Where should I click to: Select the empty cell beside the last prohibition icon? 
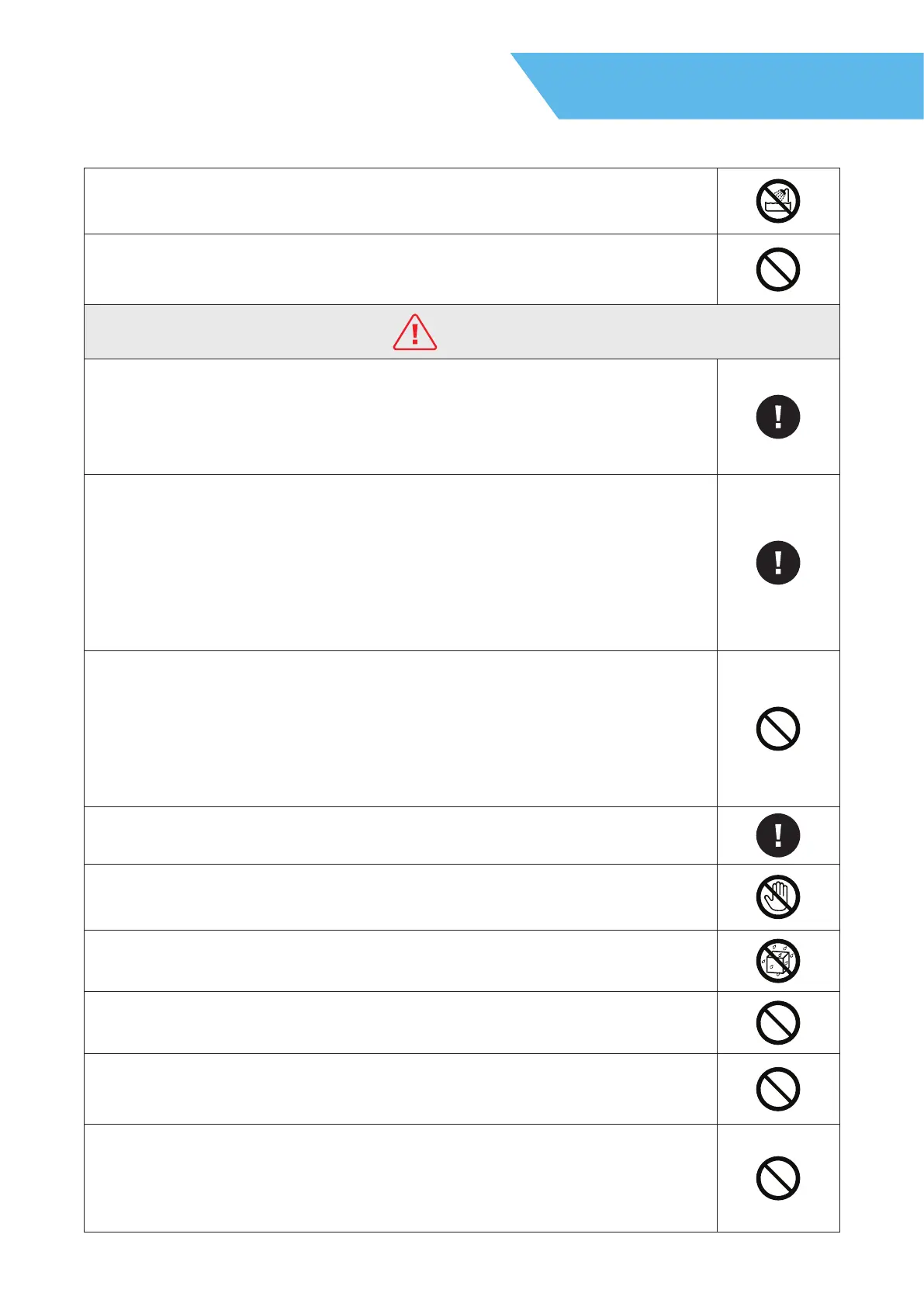(400, 1178)
